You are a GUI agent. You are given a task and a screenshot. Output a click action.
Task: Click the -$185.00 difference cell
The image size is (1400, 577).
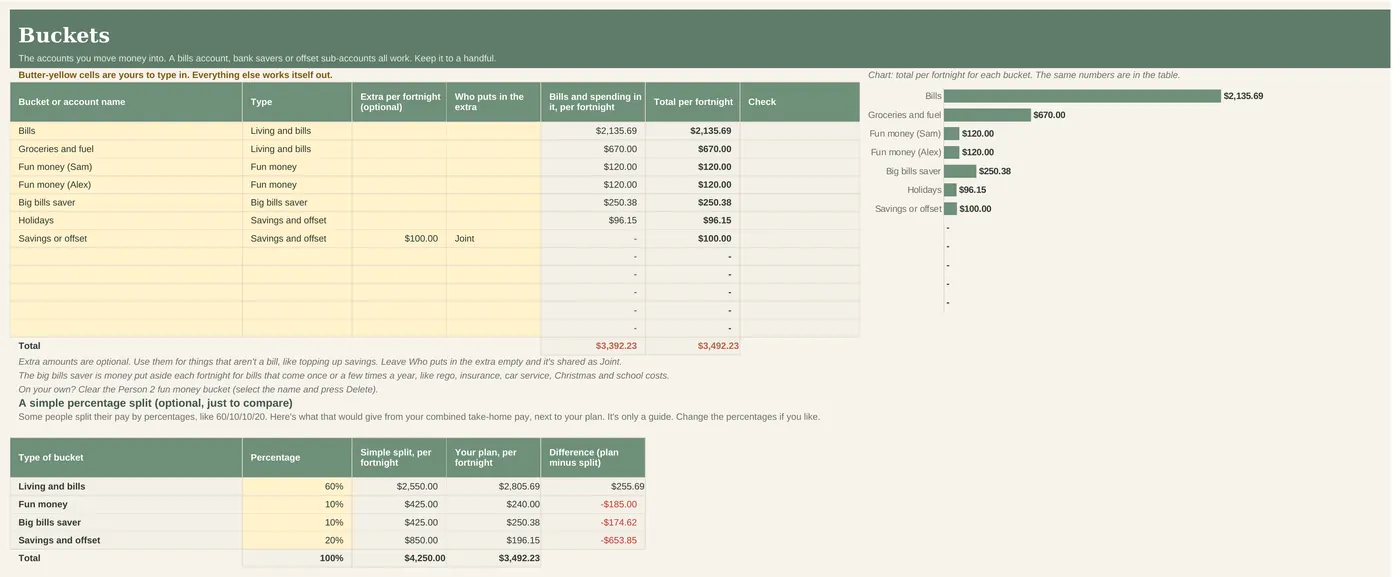(x=593, y=505)
